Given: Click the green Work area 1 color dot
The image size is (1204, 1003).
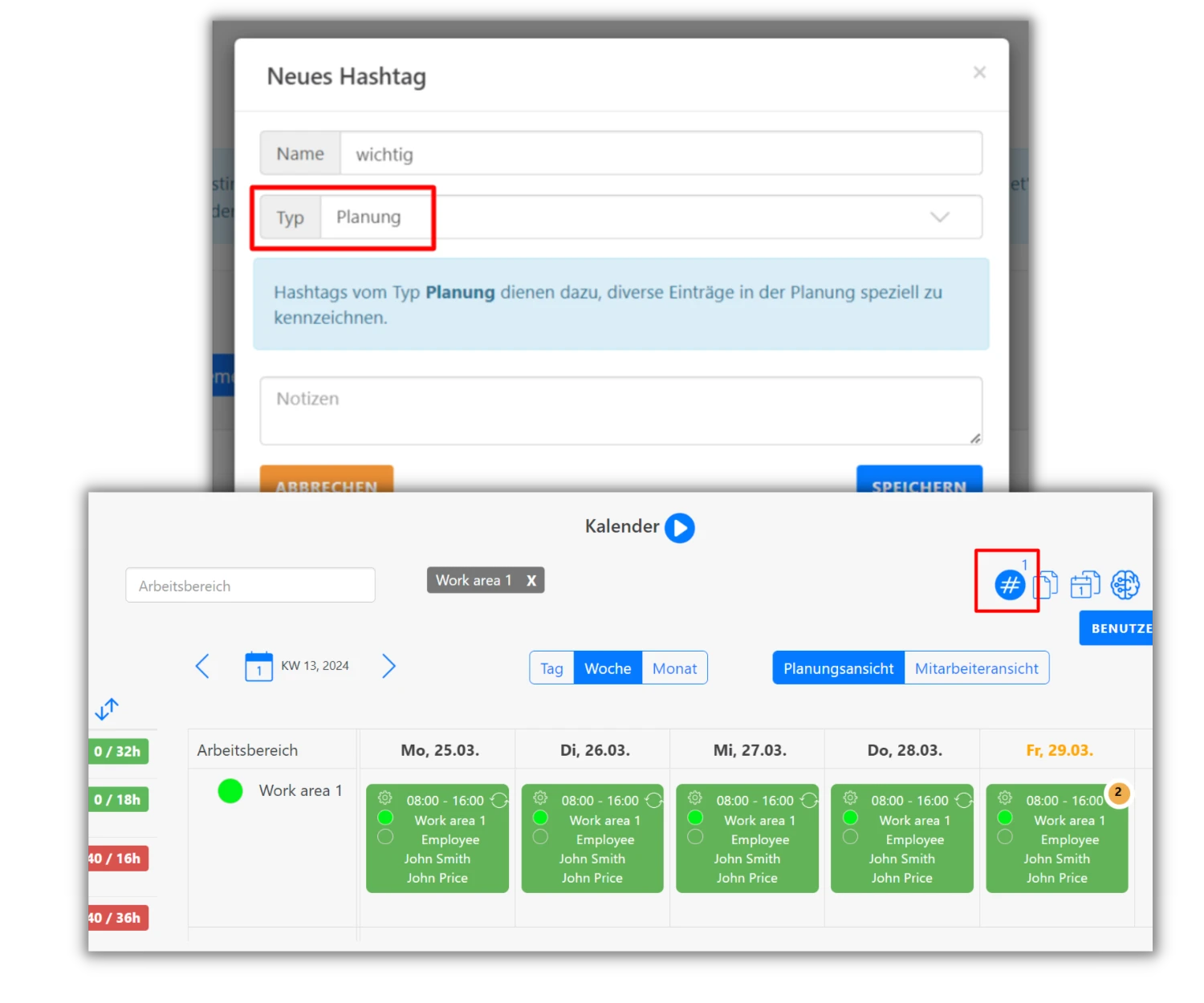Looking at the screenshot, I should 230,791.
